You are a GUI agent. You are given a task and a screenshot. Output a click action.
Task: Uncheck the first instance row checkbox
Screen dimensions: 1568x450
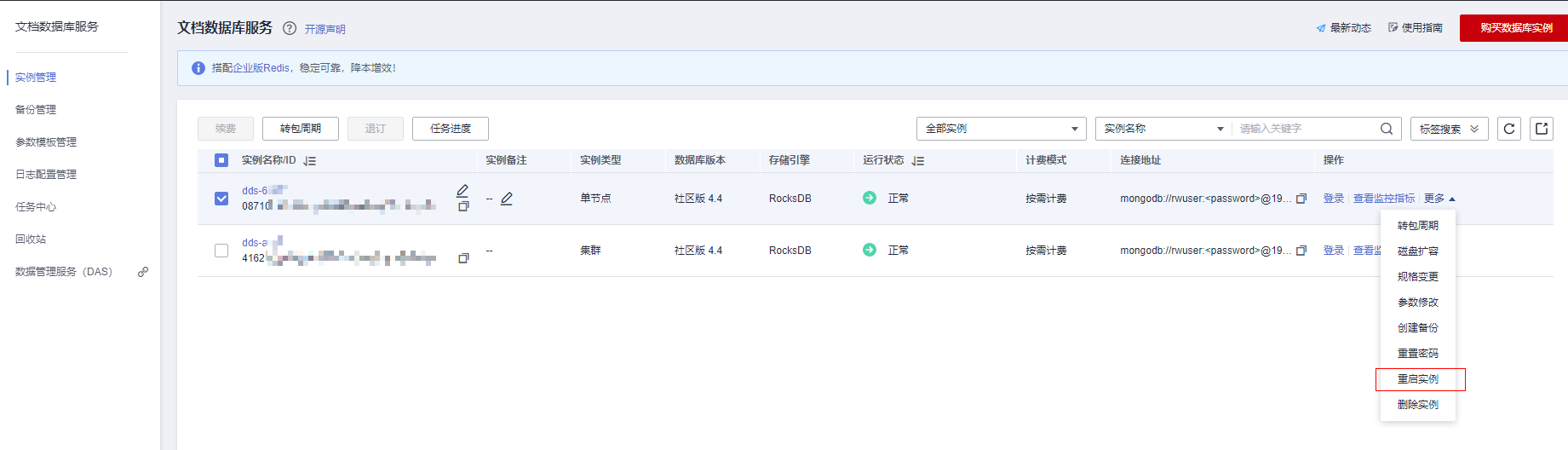coord(221,199)
